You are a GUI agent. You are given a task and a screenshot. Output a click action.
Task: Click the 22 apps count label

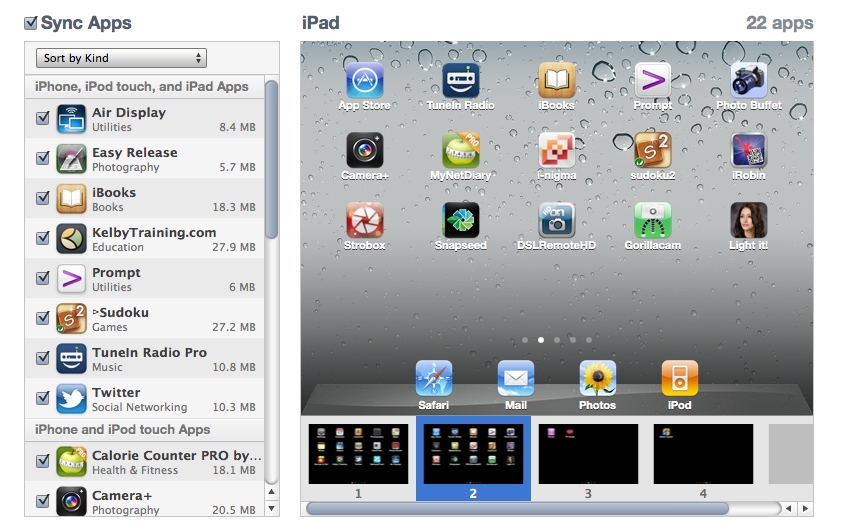[779, 23]
